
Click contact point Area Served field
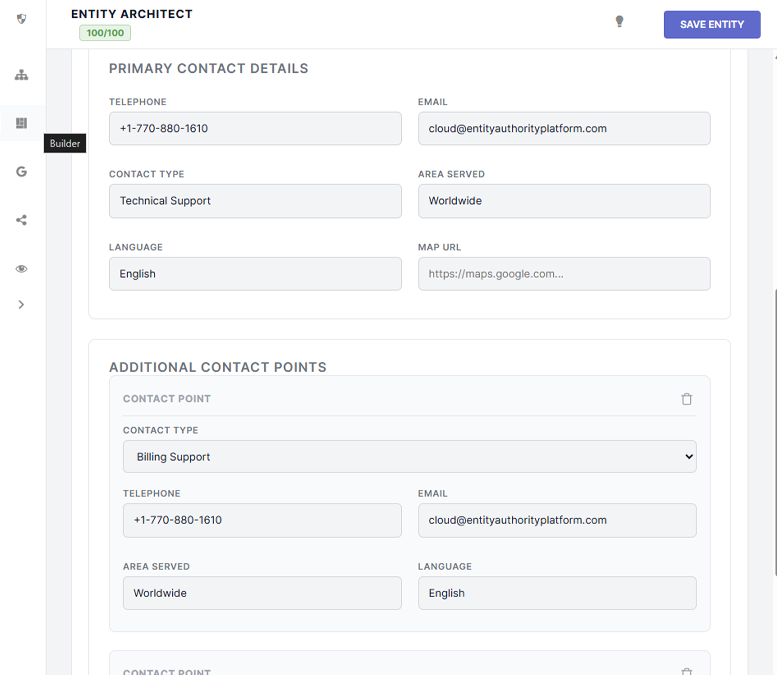click(262, 593)
